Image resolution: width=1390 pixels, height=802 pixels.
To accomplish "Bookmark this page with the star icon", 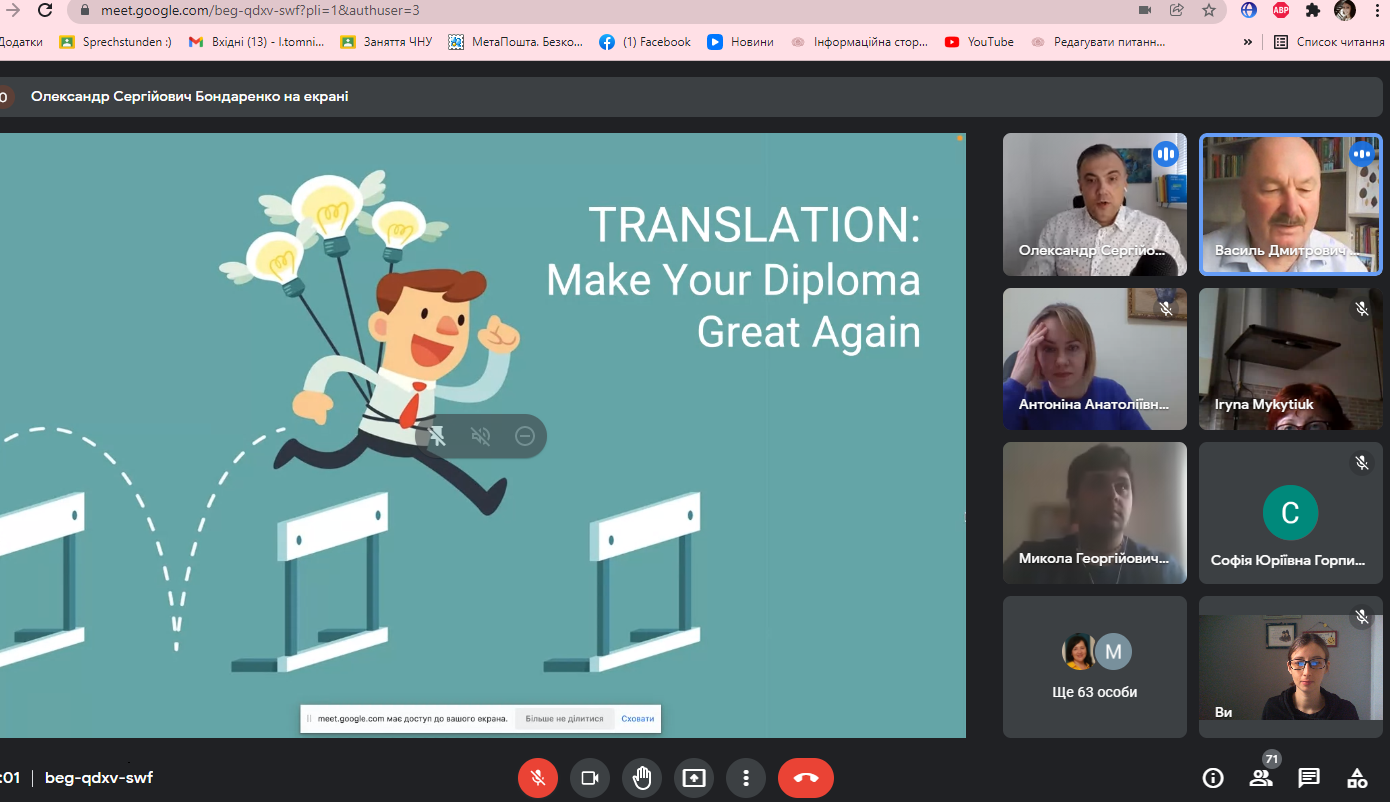I will [x=1209, y=10].
